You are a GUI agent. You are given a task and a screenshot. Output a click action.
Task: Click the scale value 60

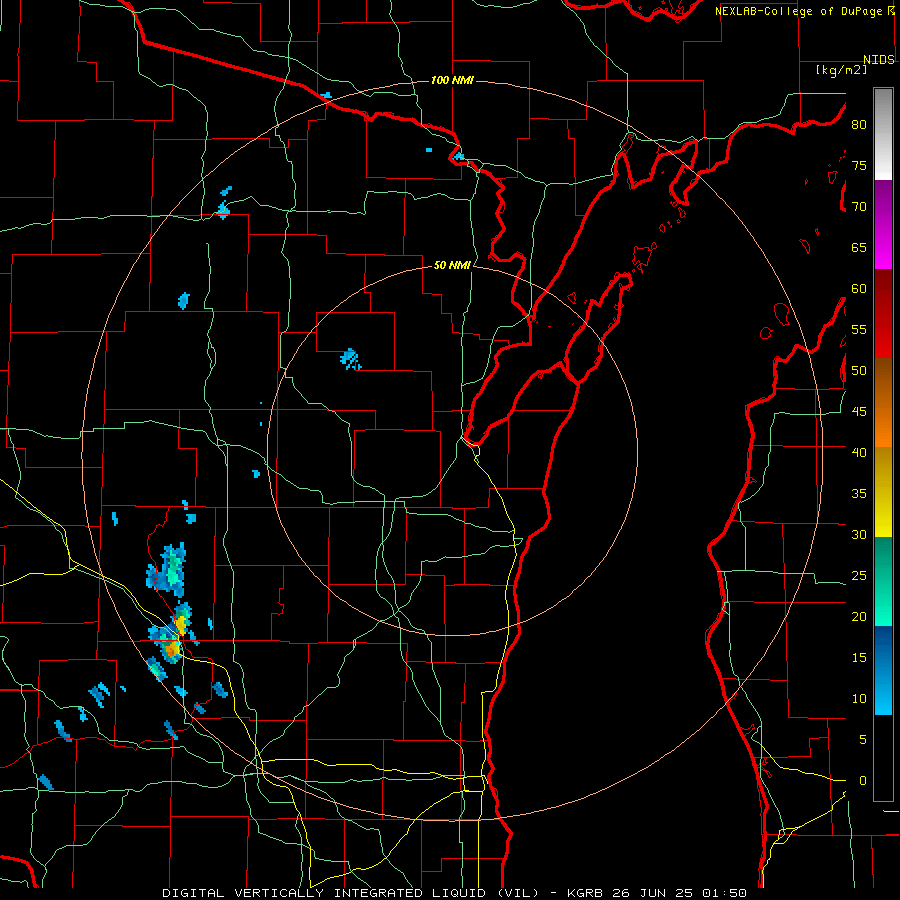[x=859, y=289]
